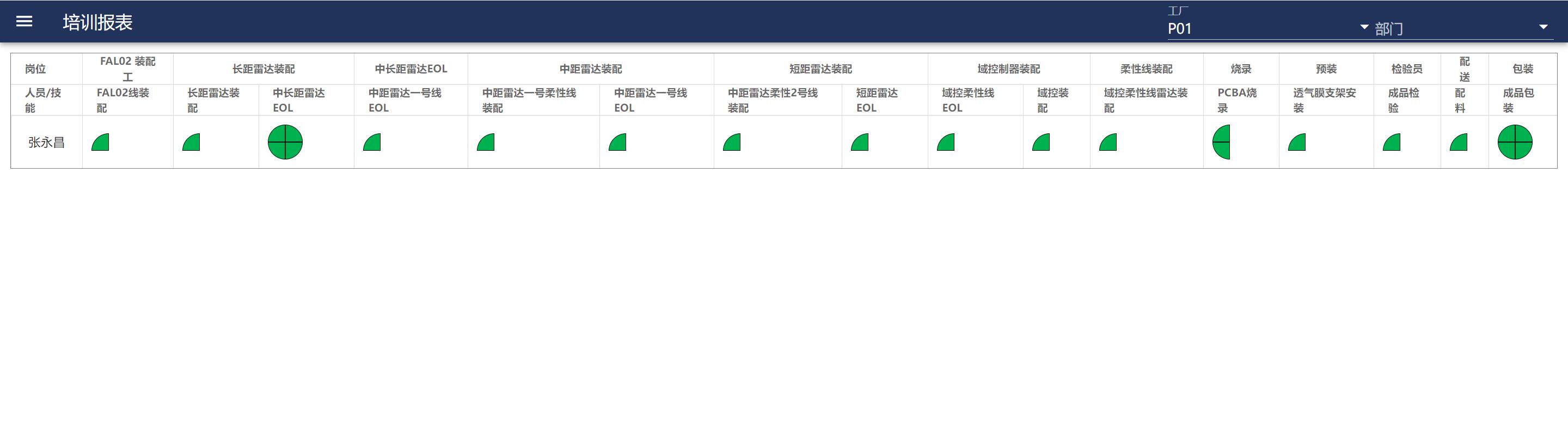1568x443 pixels.
Task: Click the PCBA烧录 half-circle skill icon
Action: pos(1221,142)
